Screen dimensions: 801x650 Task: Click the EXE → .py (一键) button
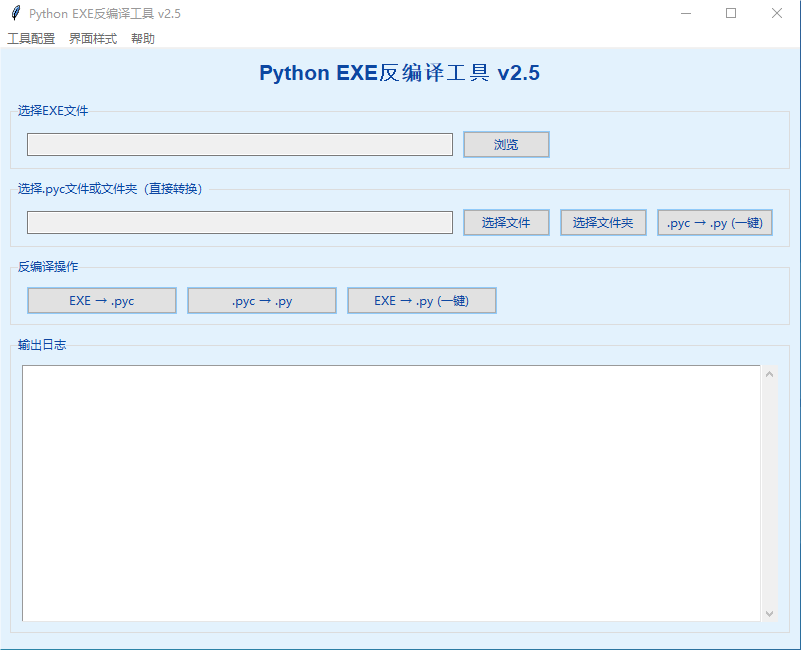pyautogui.click(x=422, y=300)
